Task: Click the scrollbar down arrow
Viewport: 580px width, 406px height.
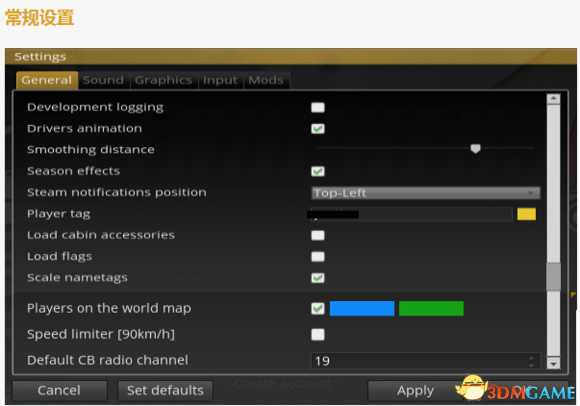Action: point(553,363)
